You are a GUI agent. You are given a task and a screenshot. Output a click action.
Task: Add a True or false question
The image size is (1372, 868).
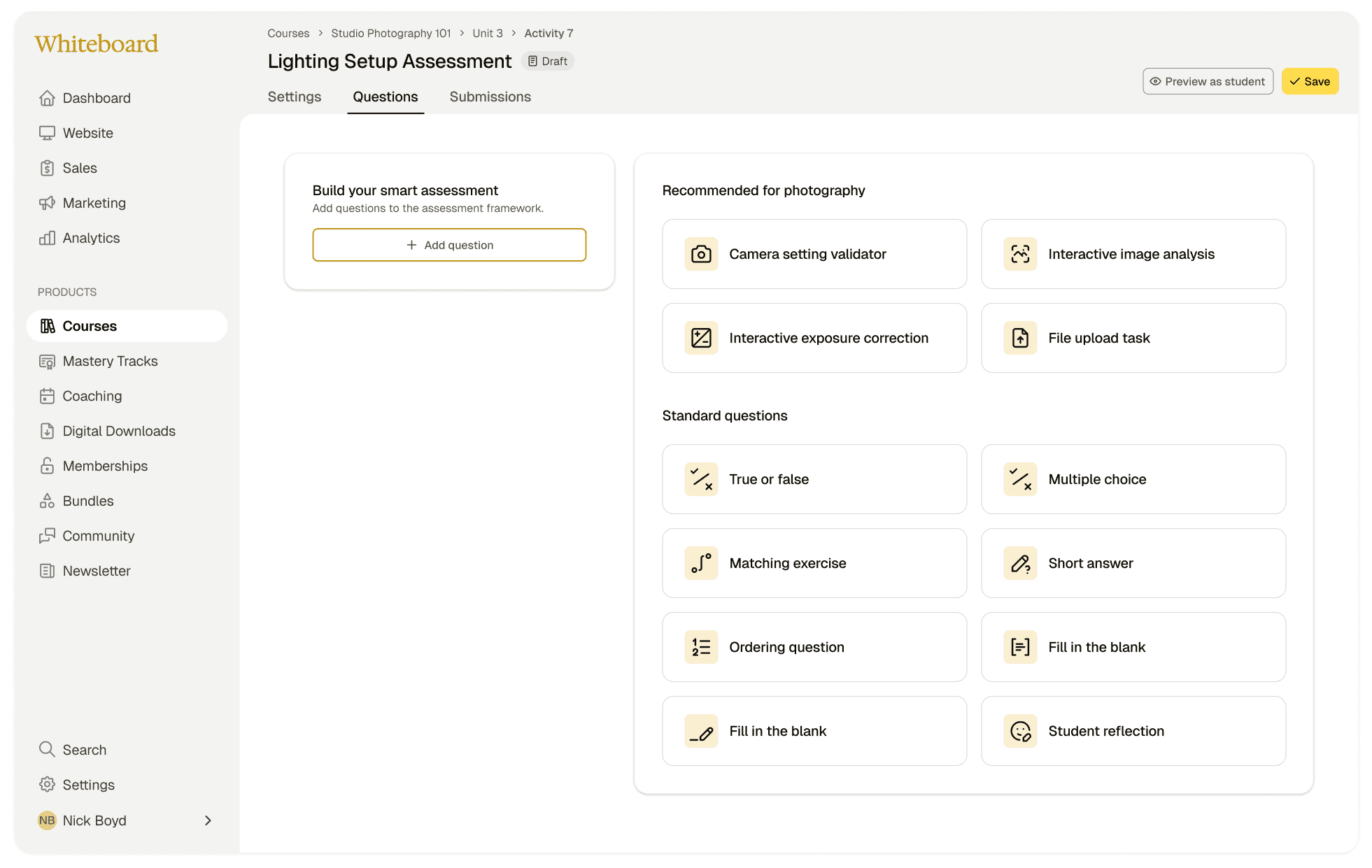pos(814,479)
